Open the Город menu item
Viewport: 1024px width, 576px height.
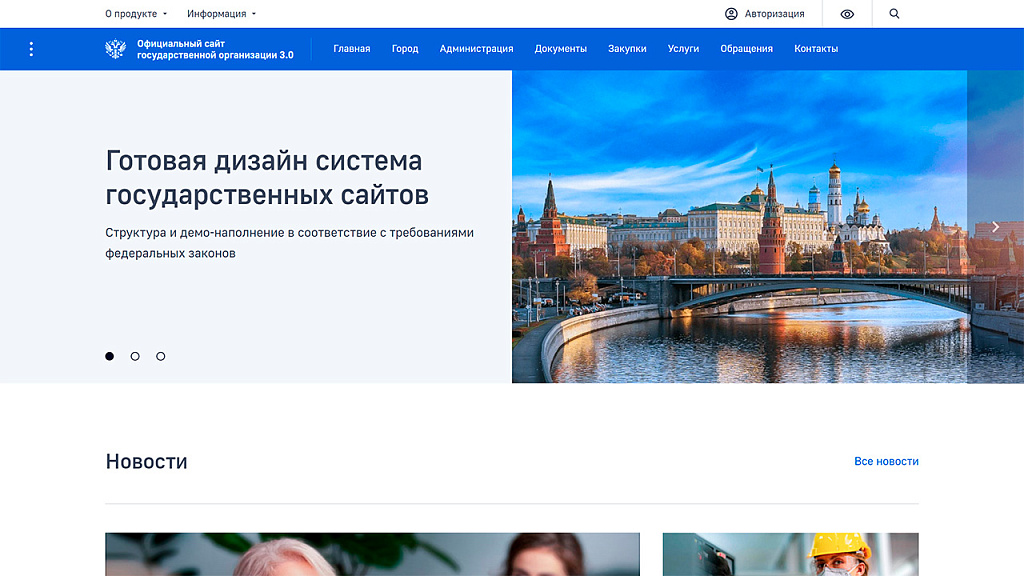[x=405, y=49]
